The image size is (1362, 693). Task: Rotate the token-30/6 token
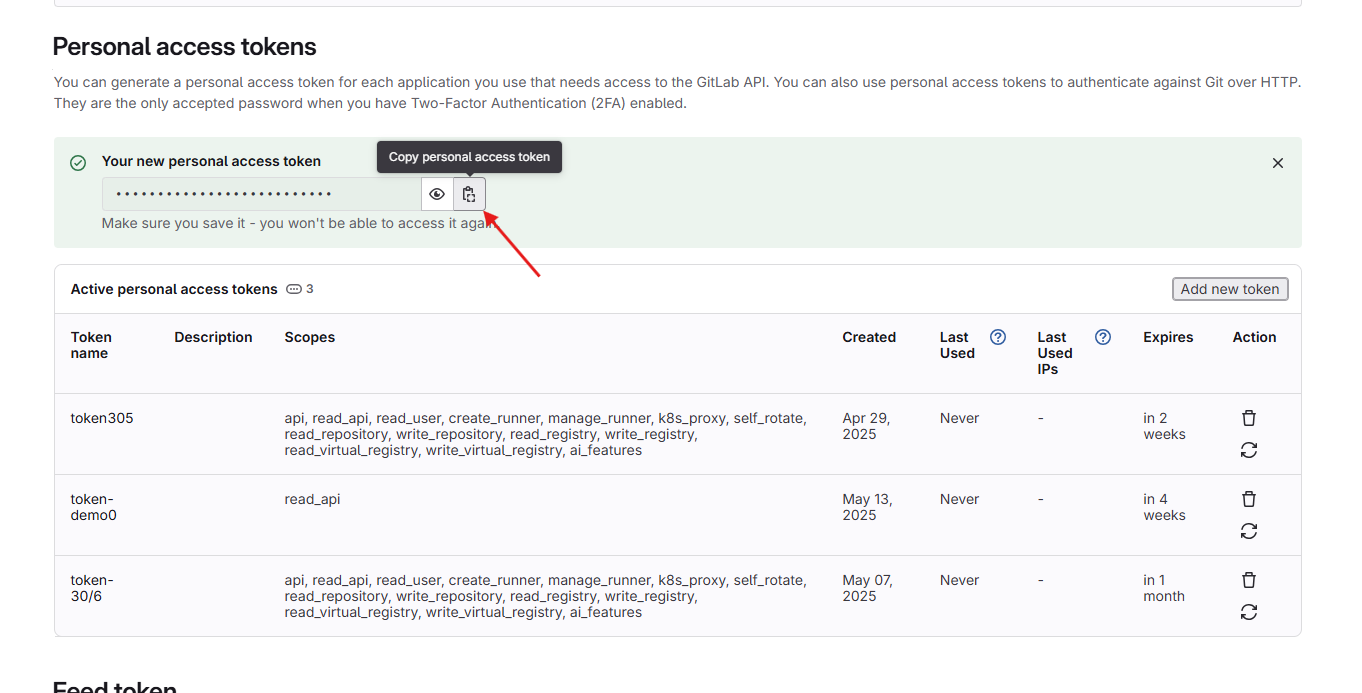[x=1248, y=612]
